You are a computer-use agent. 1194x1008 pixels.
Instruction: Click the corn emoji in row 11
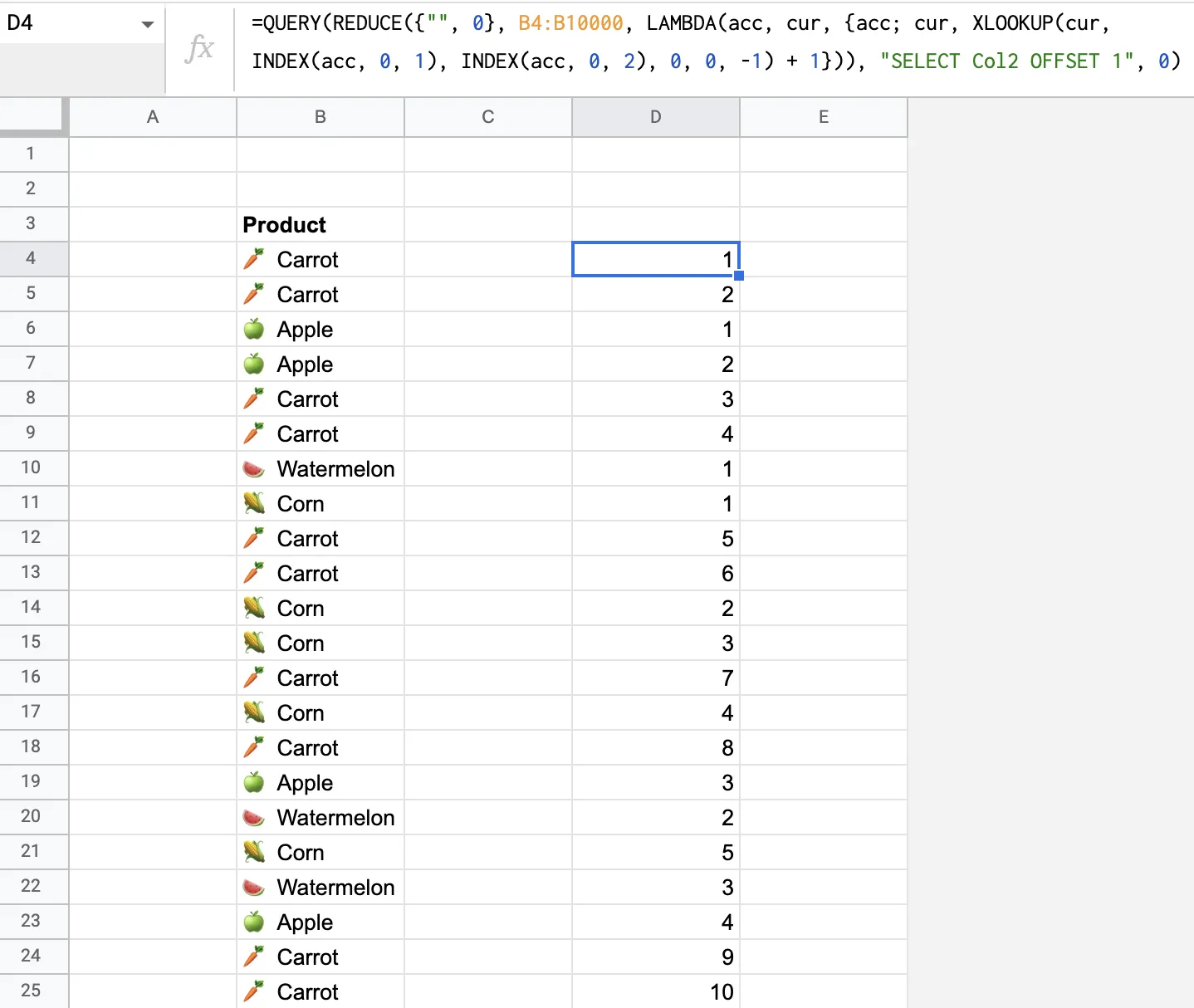coord(254,503)
